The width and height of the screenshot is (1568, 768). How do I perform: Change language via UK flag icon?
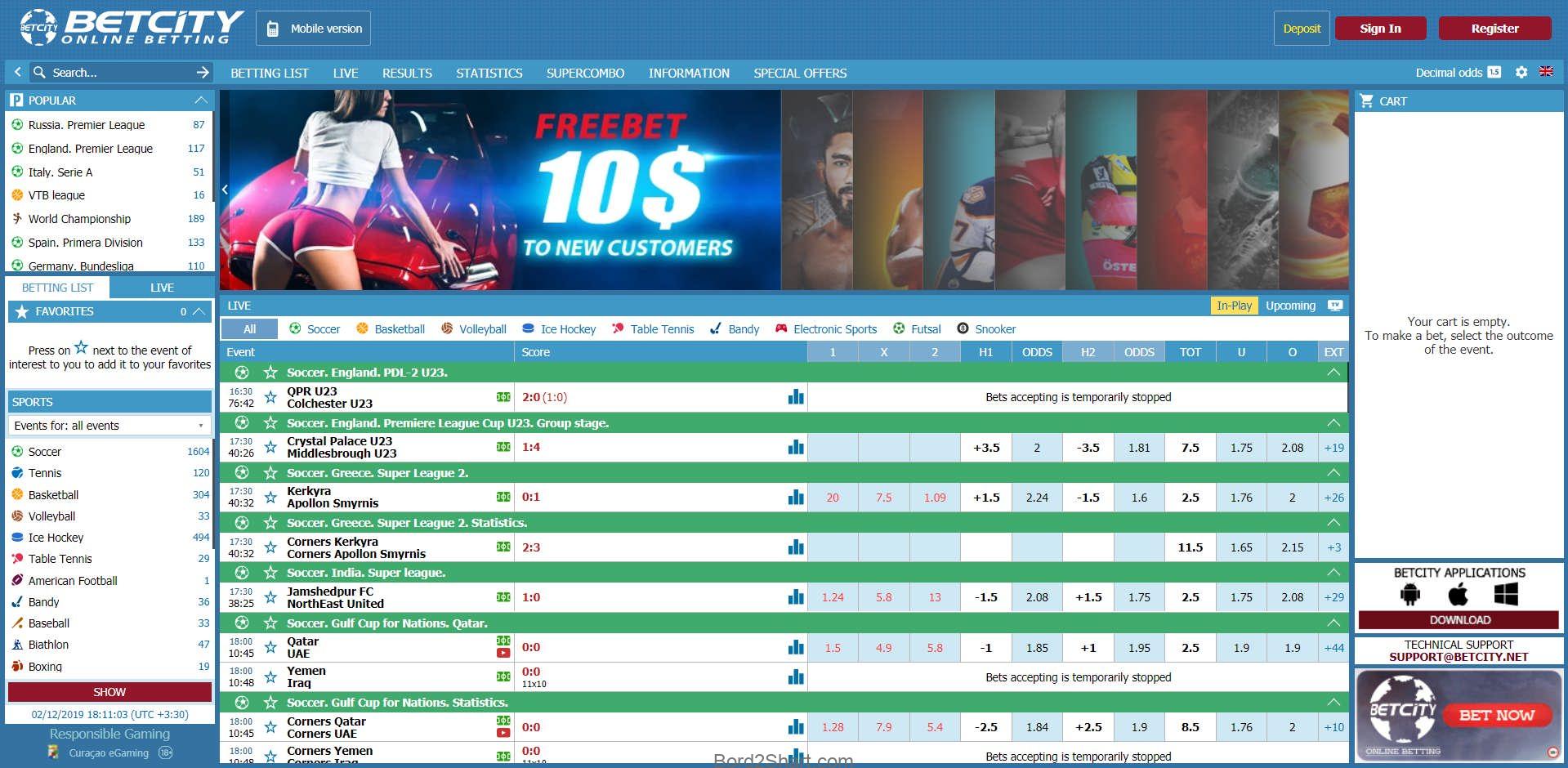coord(1546,72)
